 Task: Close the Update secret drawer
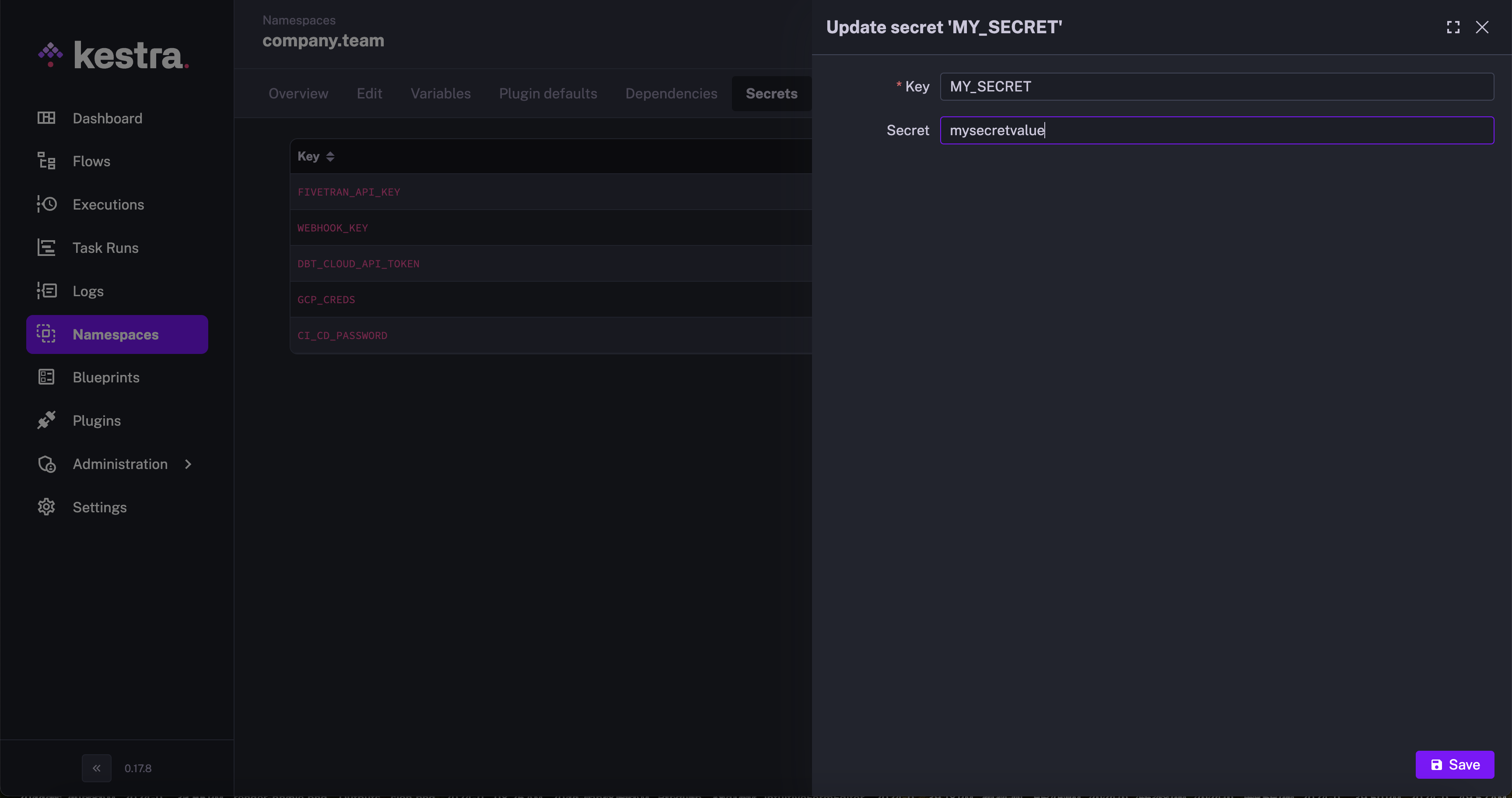1482,27
